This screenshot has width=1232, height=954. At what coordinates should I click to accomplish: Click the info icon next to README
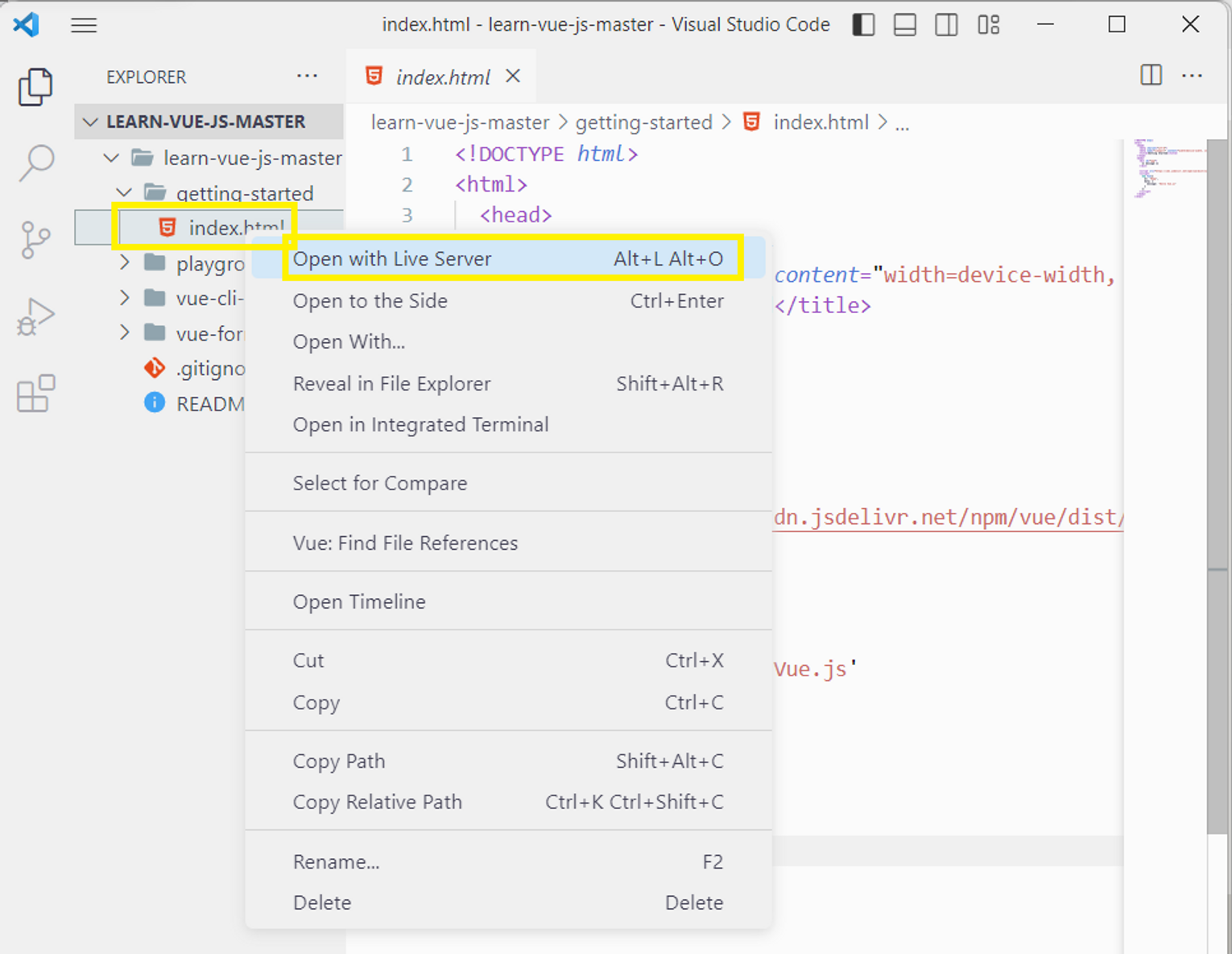click(154, 403)
